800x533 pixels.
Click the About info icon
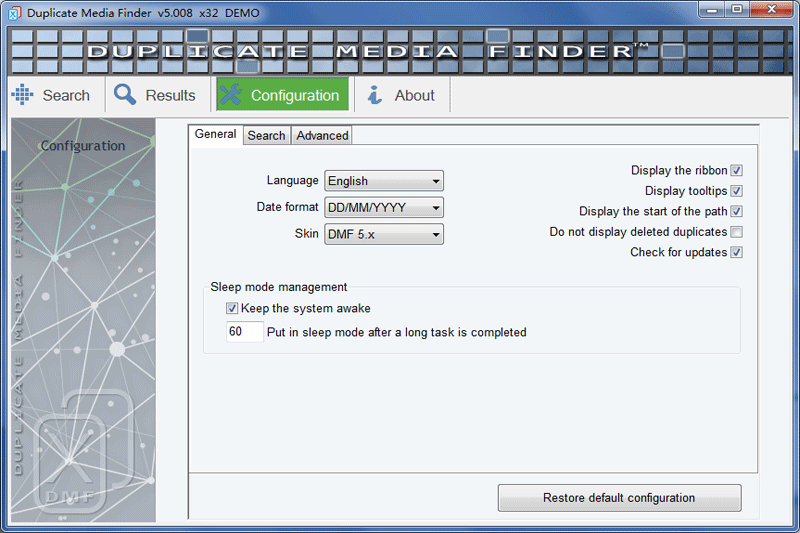[x=375, y=95]
